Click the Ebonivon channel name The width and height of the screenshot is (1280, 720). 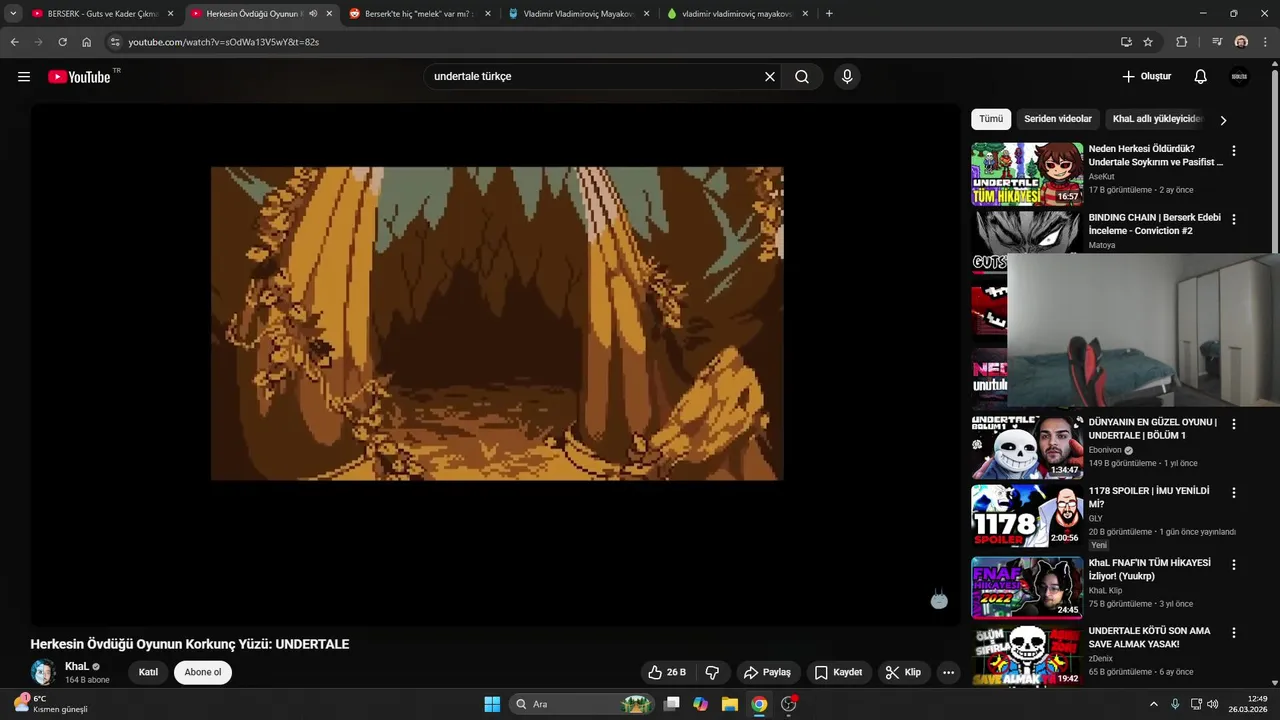[x=1105, y=450]
